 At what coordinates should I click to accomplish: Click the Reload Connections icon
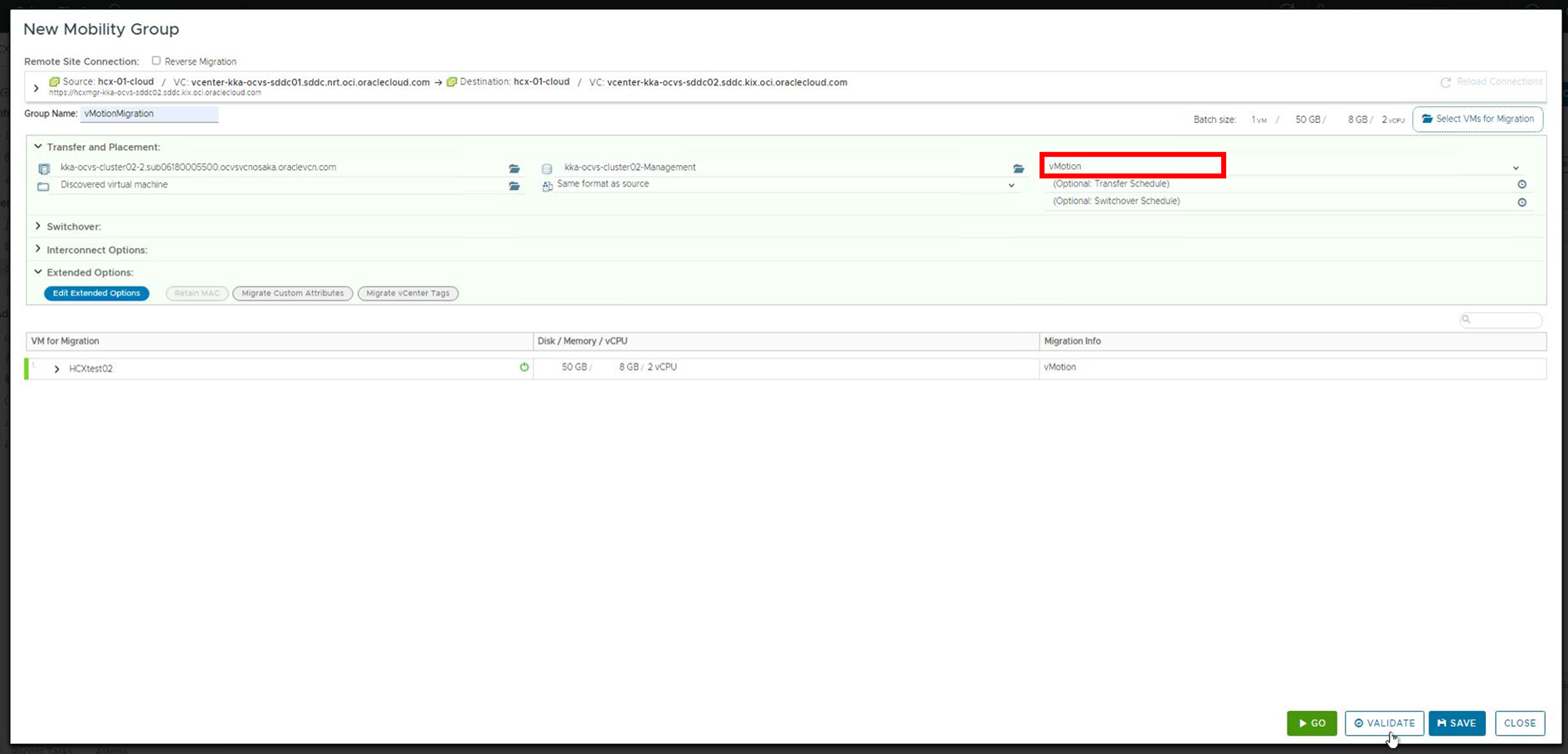pyautogui.click(x=1446, y=82)
